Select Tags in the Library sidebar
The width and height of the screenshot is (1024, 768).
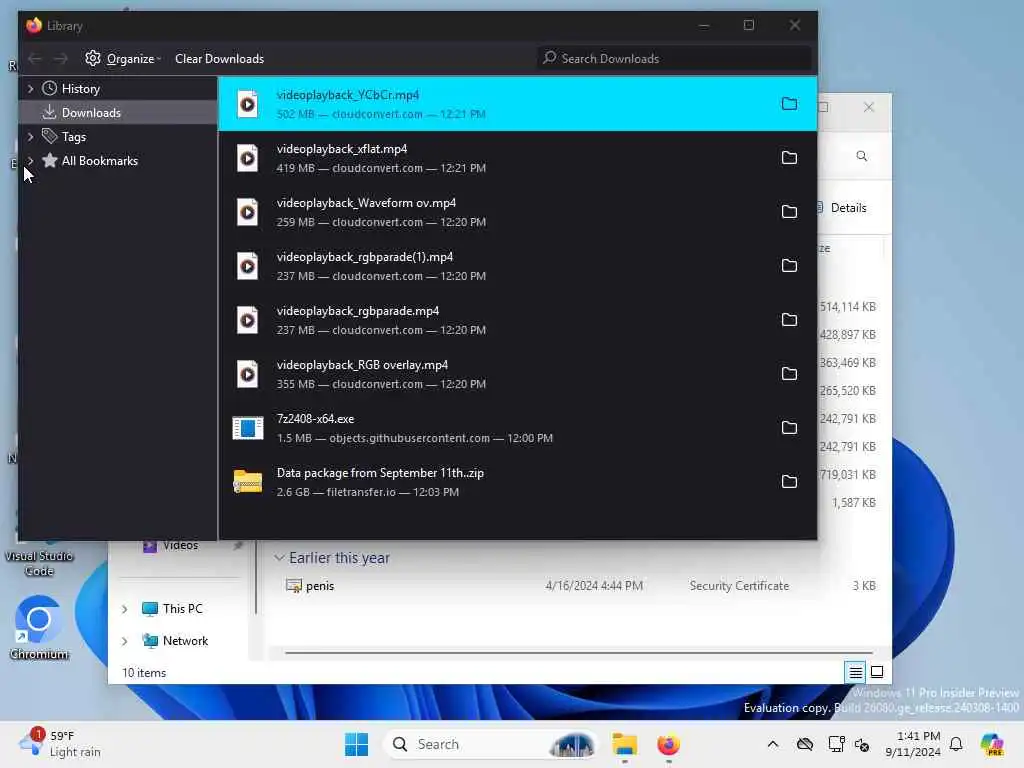(x=118, y=136)
